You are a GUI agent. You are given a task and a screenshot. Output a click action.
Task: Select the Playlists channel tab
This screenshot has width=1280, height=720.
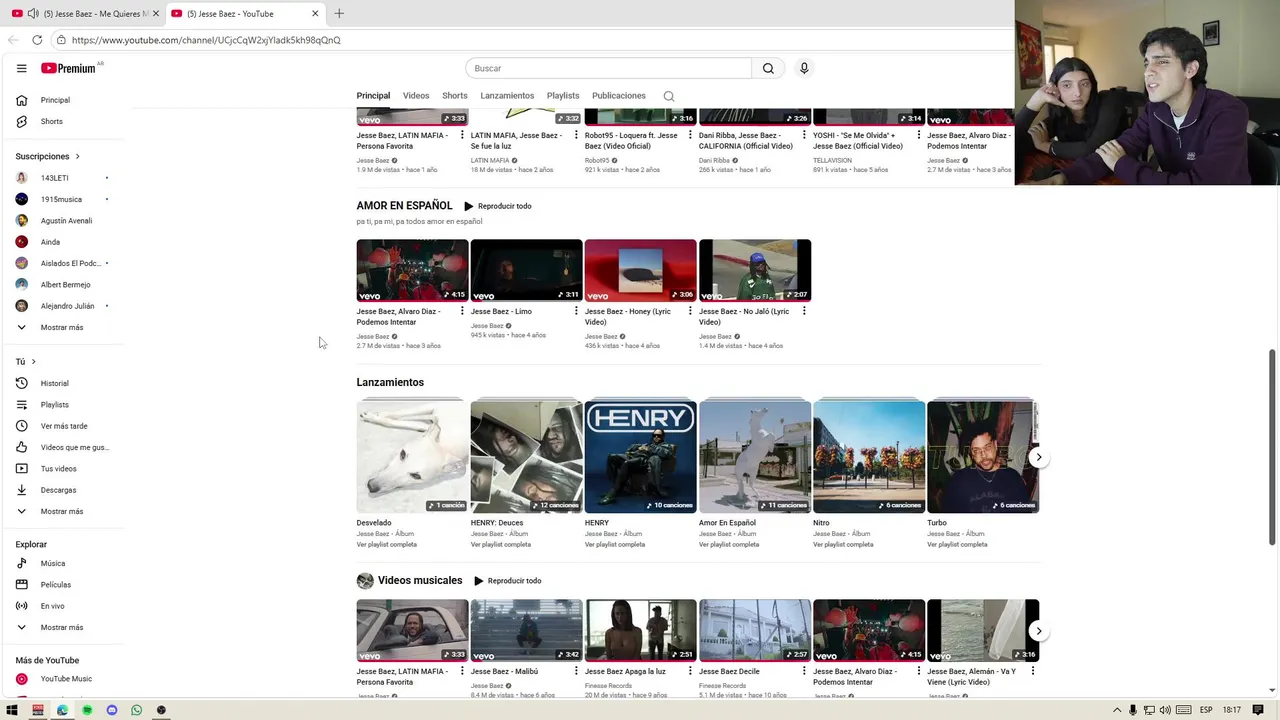coord(563,96)
